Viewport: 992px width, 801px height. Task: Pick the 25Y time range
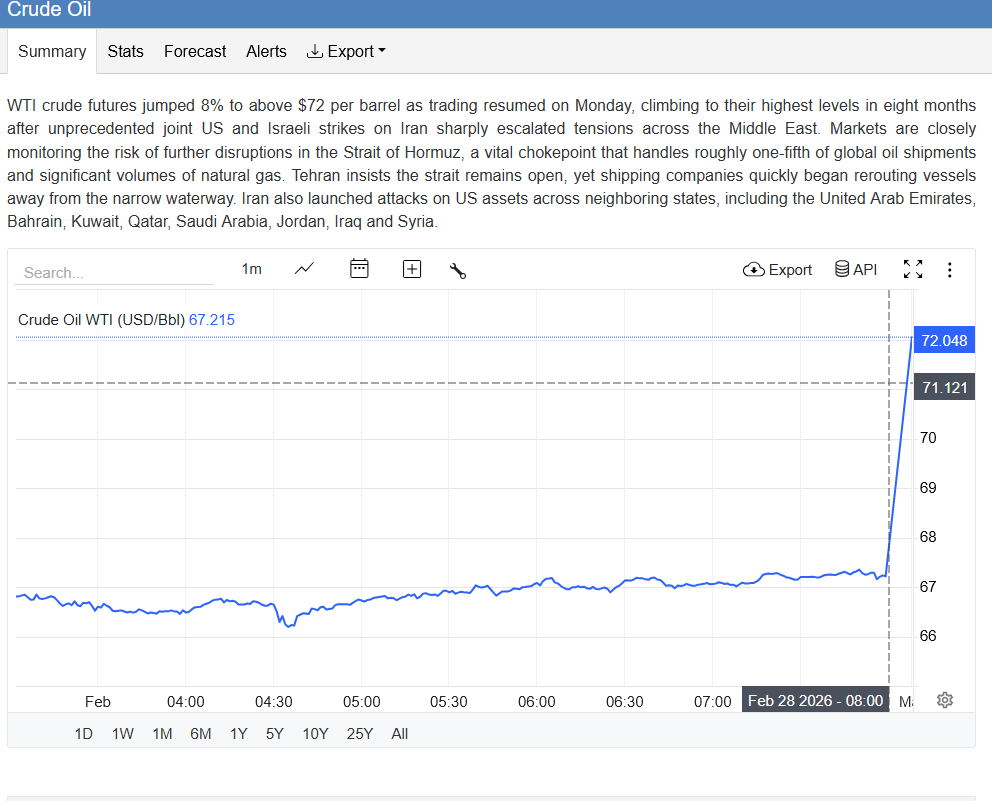[359, 734]
